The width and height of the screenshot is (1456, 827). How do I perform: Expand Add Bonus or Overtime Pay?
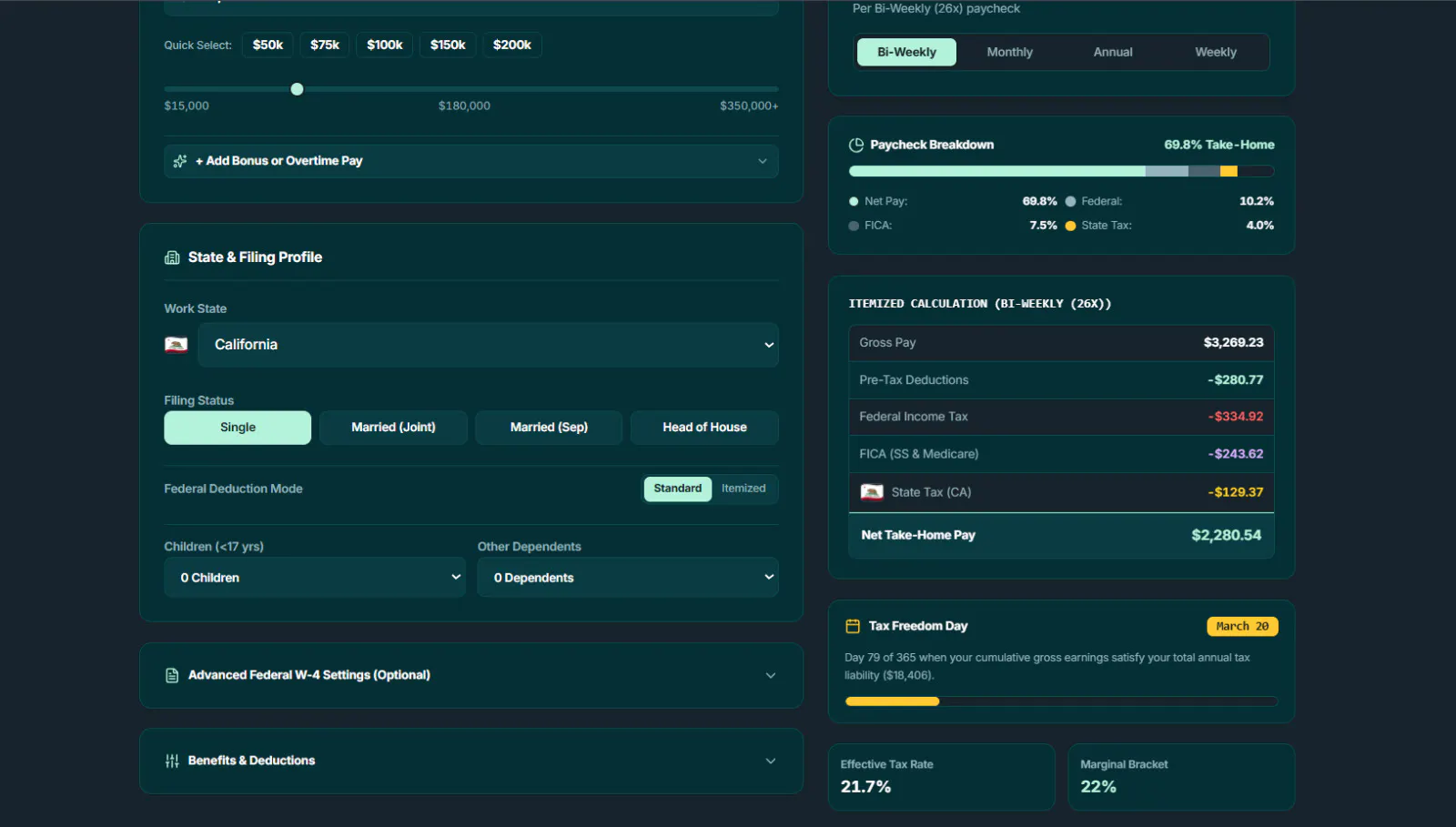point(470,161)
